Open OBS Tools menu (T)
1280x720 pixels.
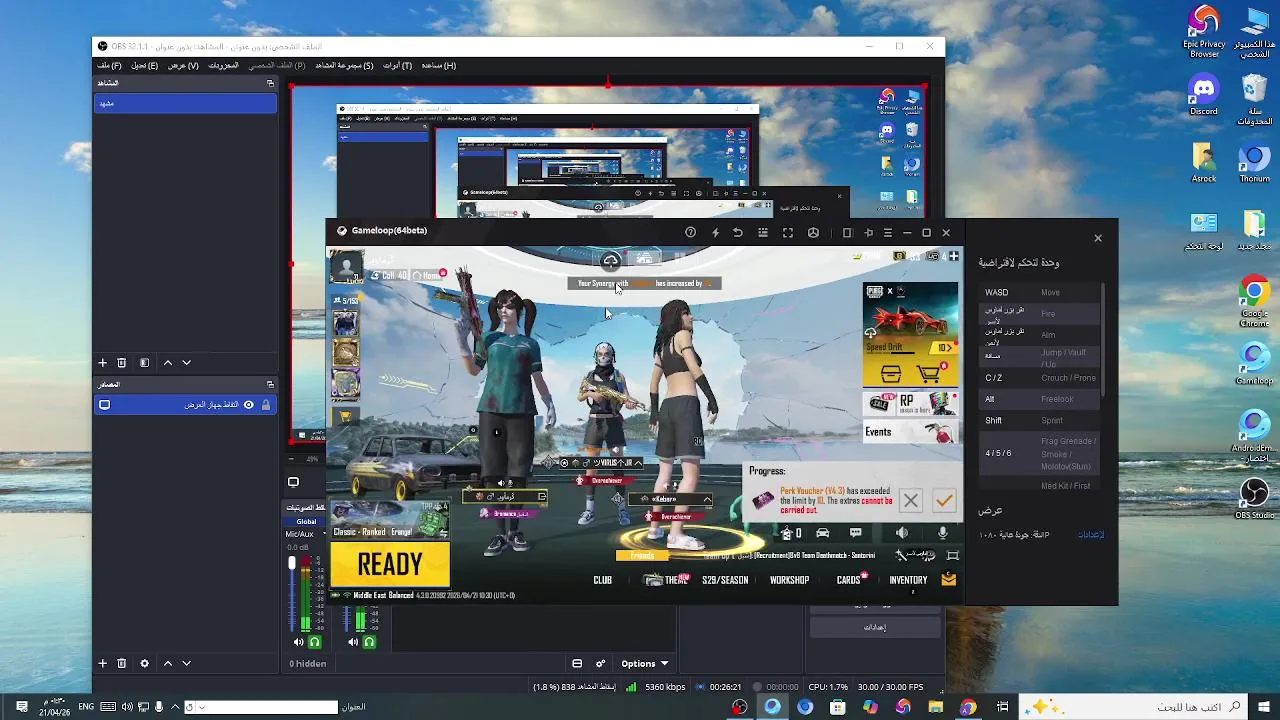tap(397, 65)
